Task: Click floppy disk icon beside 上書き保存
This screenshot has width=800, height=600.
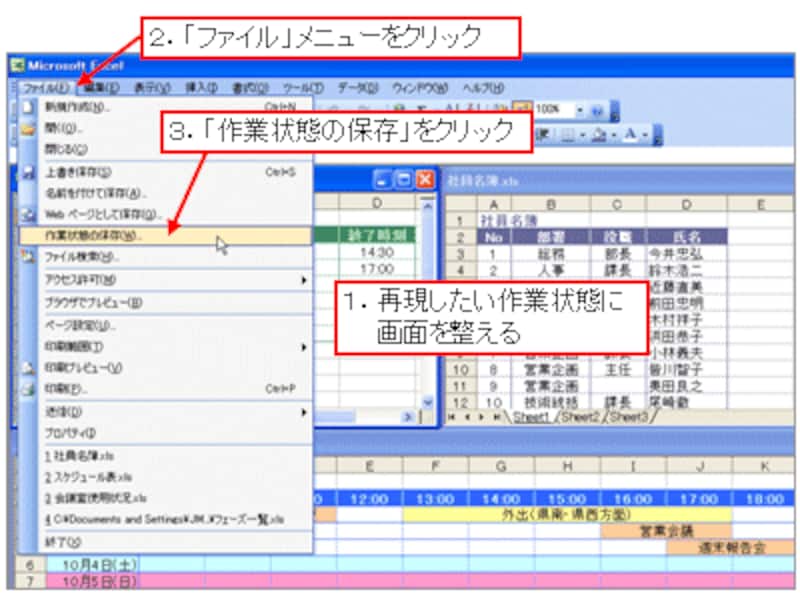Action: click(x=28, y=172)
